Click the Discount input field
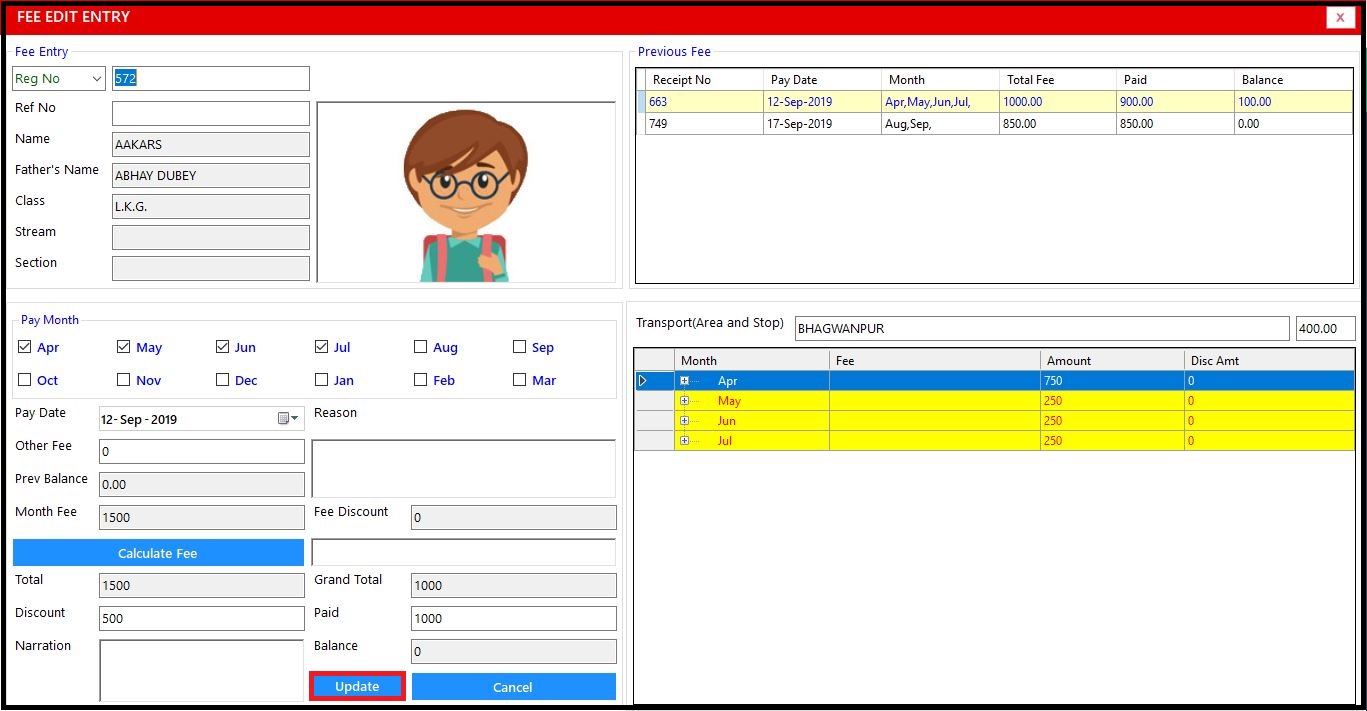The image size is (1367, 711). coord(202,618)
